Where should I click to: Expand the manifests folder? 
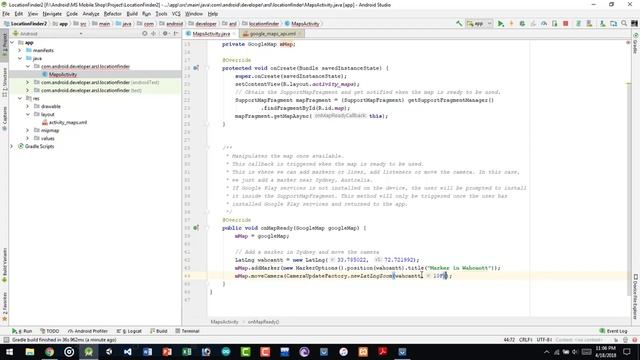click(x=20, y=51)
